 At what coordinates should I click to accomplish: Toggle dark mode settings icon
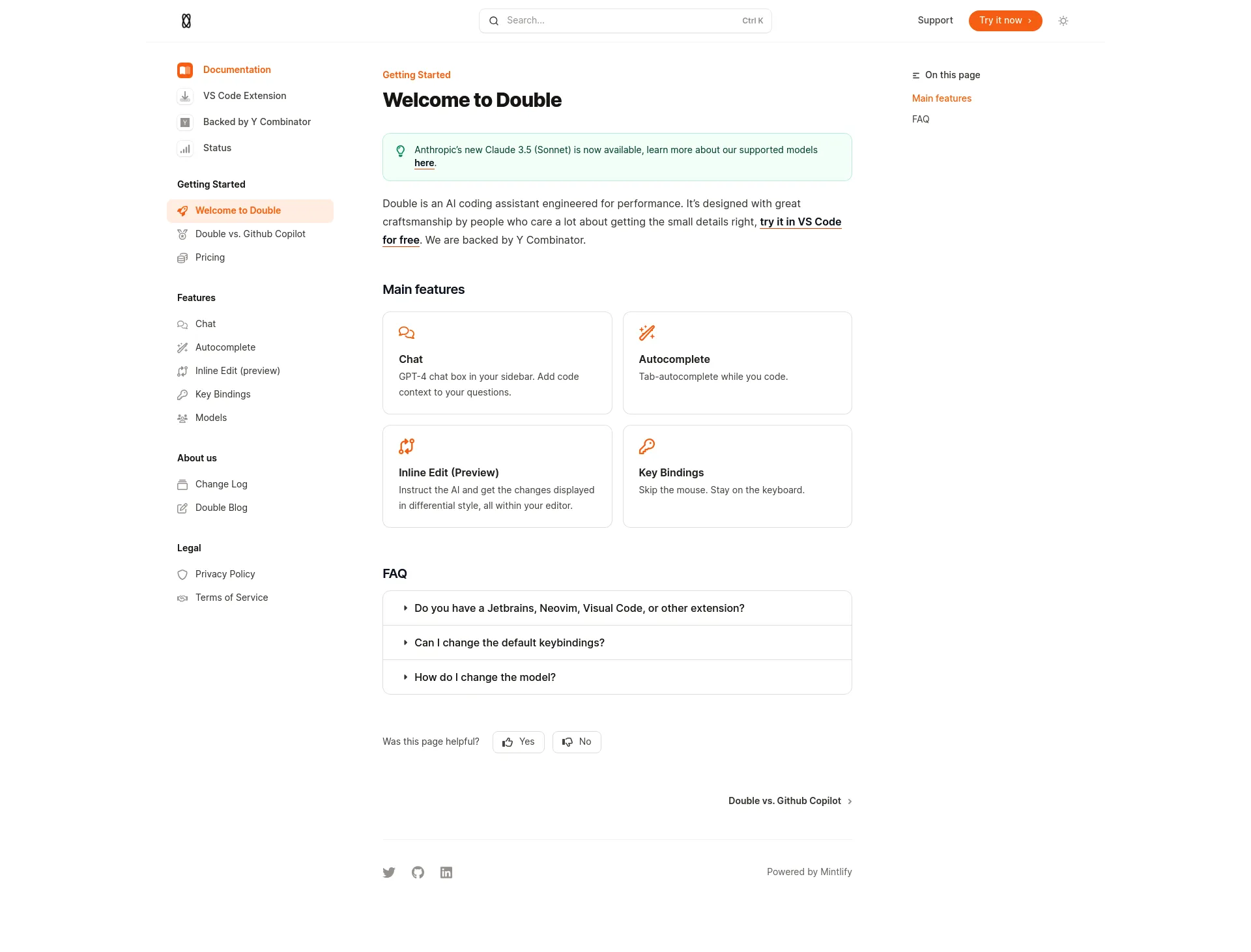click(x=1063, y=21)
